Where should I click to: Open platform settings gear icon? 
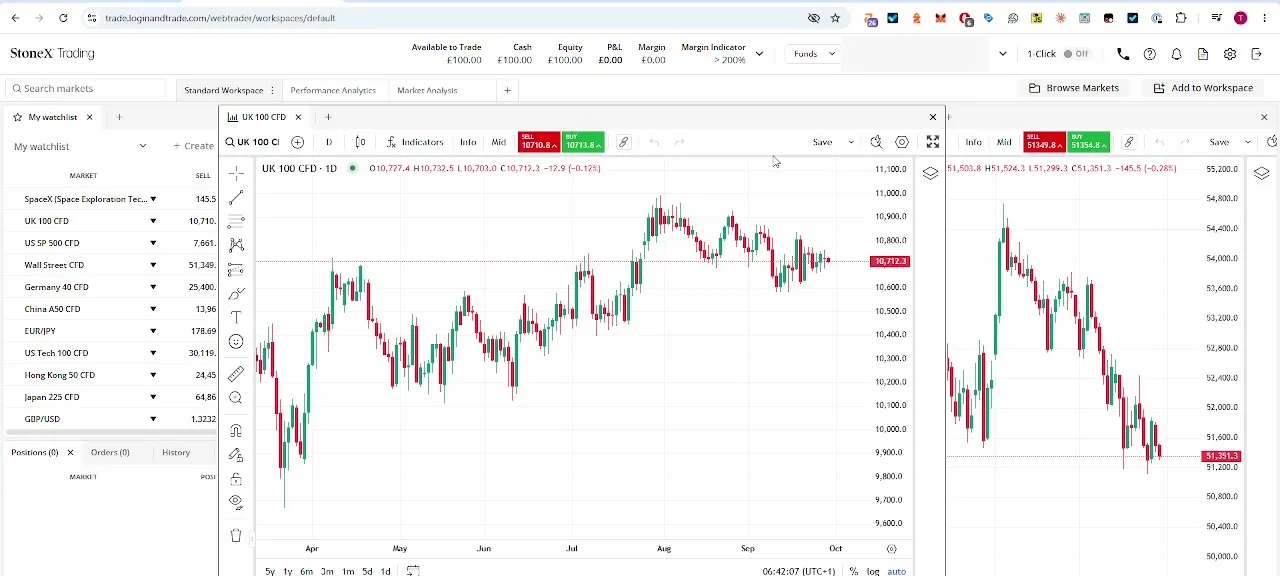(x=1230, y=54)
